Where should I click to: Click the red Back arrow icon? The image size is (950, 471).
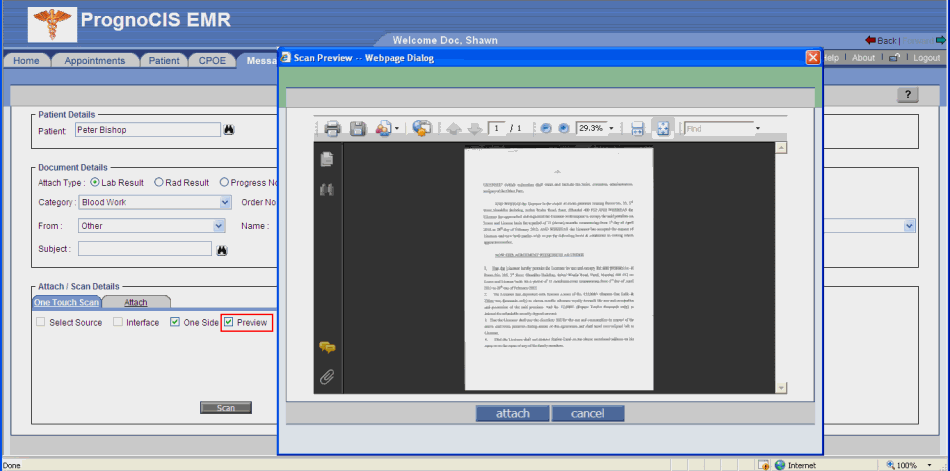(871, 41)
